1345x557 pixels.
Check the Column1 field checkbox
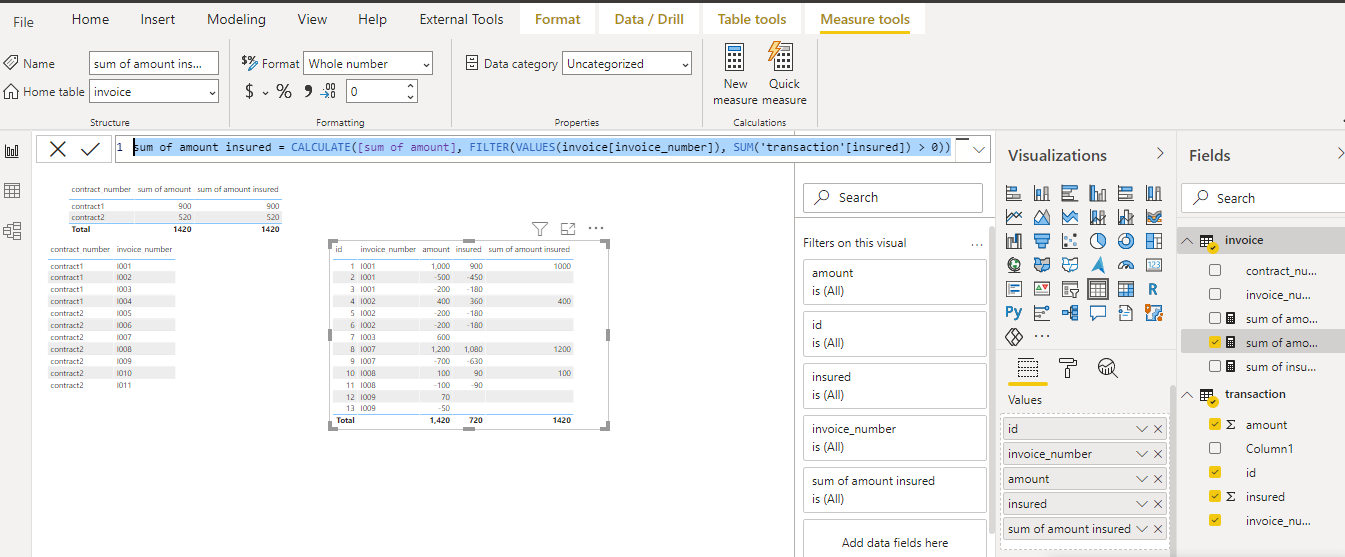pos(1215,448)
